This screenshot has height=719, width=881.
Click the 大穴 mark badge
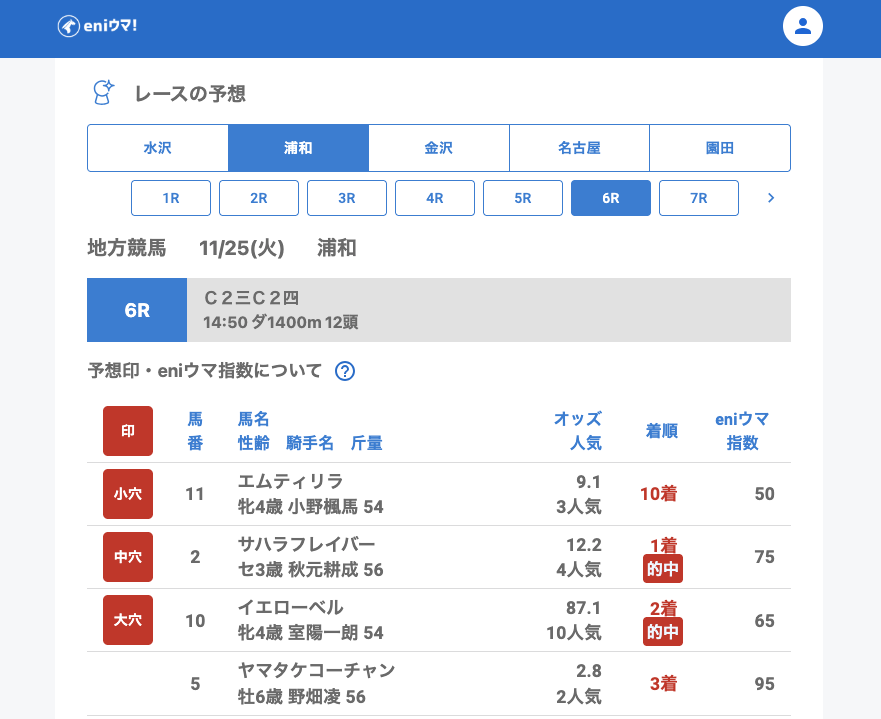point(128,620)
